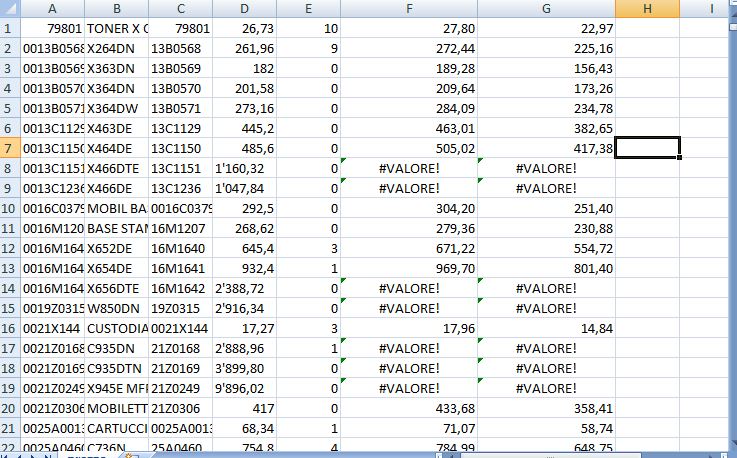Click cell with value 445,2

click(x=244, y=128)
